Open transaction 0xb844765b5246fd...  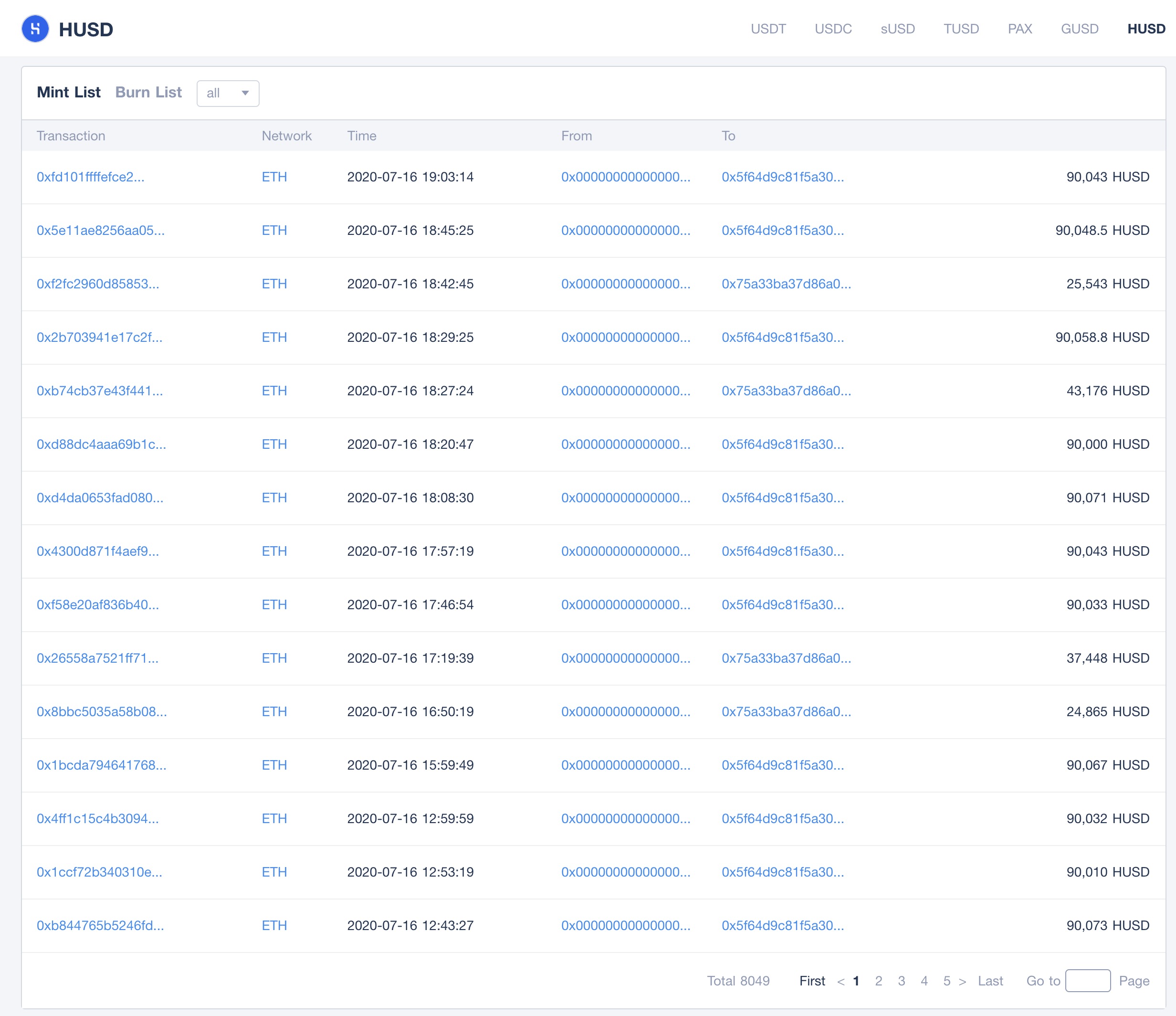click(100, 925)
